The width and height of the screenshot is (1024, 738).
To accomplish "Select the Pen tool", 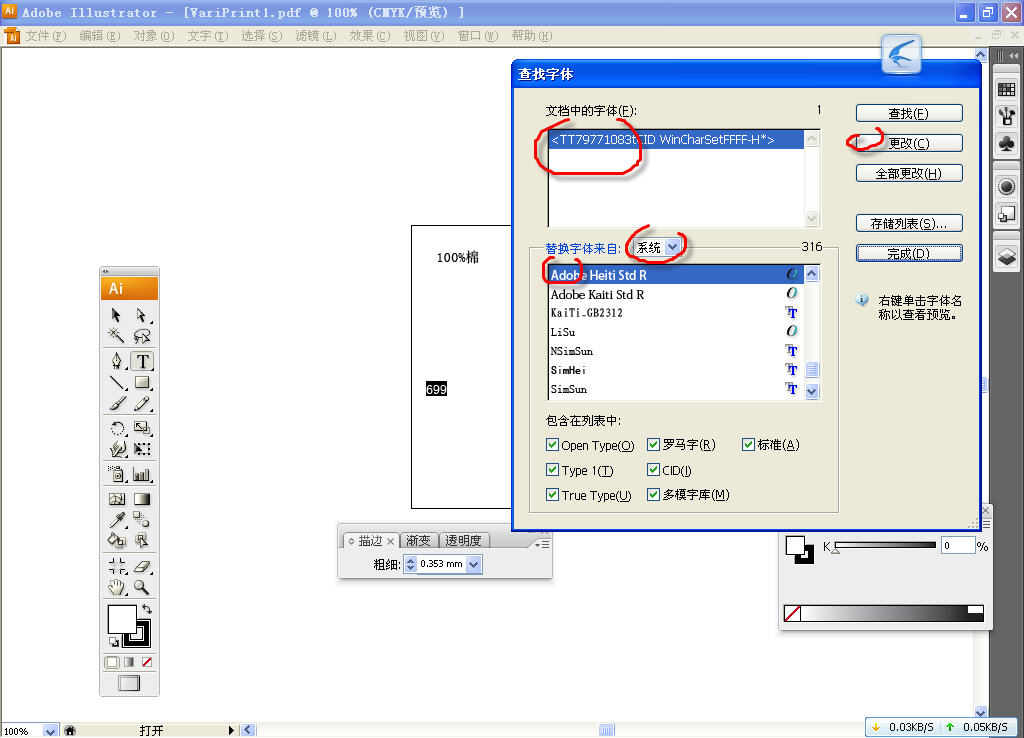I will [116, 361].
